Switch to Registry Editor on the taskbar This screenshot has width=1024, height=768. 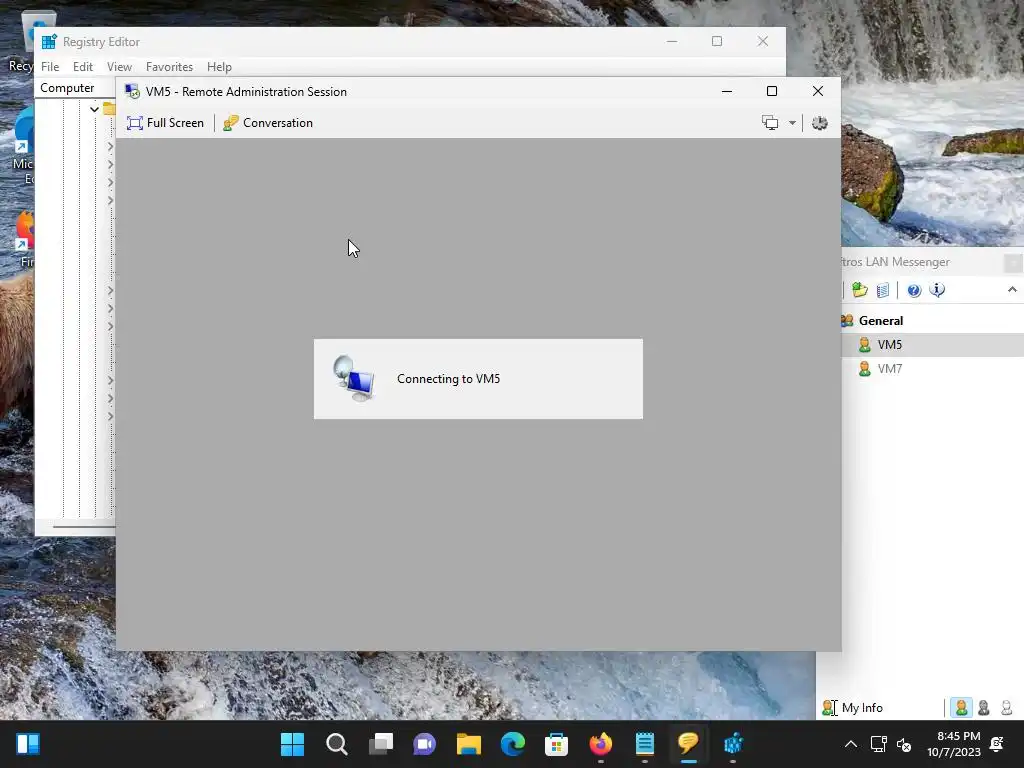click(x=733, y=744)
